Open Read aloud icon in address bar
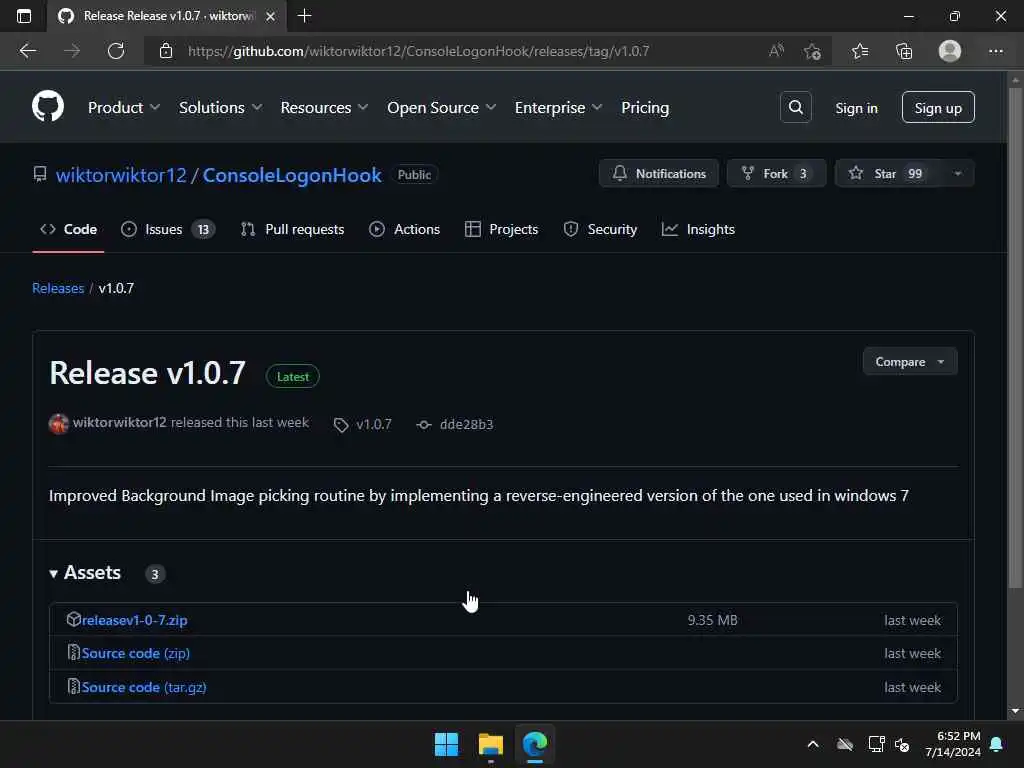This screenshot has height=768, width=1024. click(776, 51)
